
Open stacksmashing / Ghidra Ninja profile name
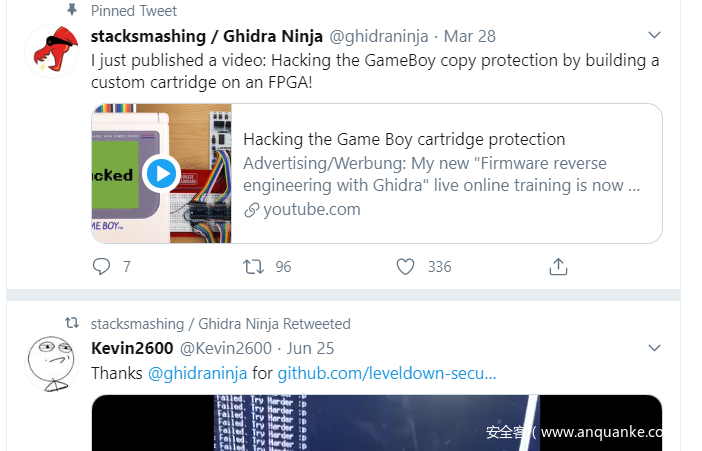click(x=207, y=36)
